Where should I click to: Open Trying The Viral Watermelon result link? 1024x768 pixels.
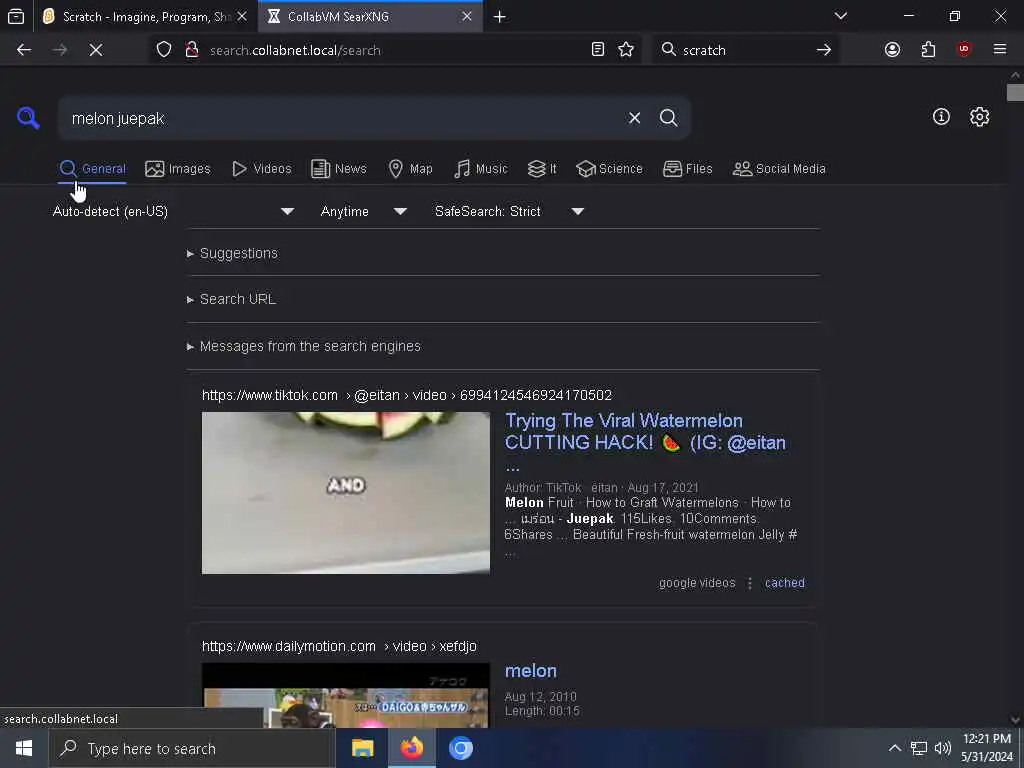[645, 442]
